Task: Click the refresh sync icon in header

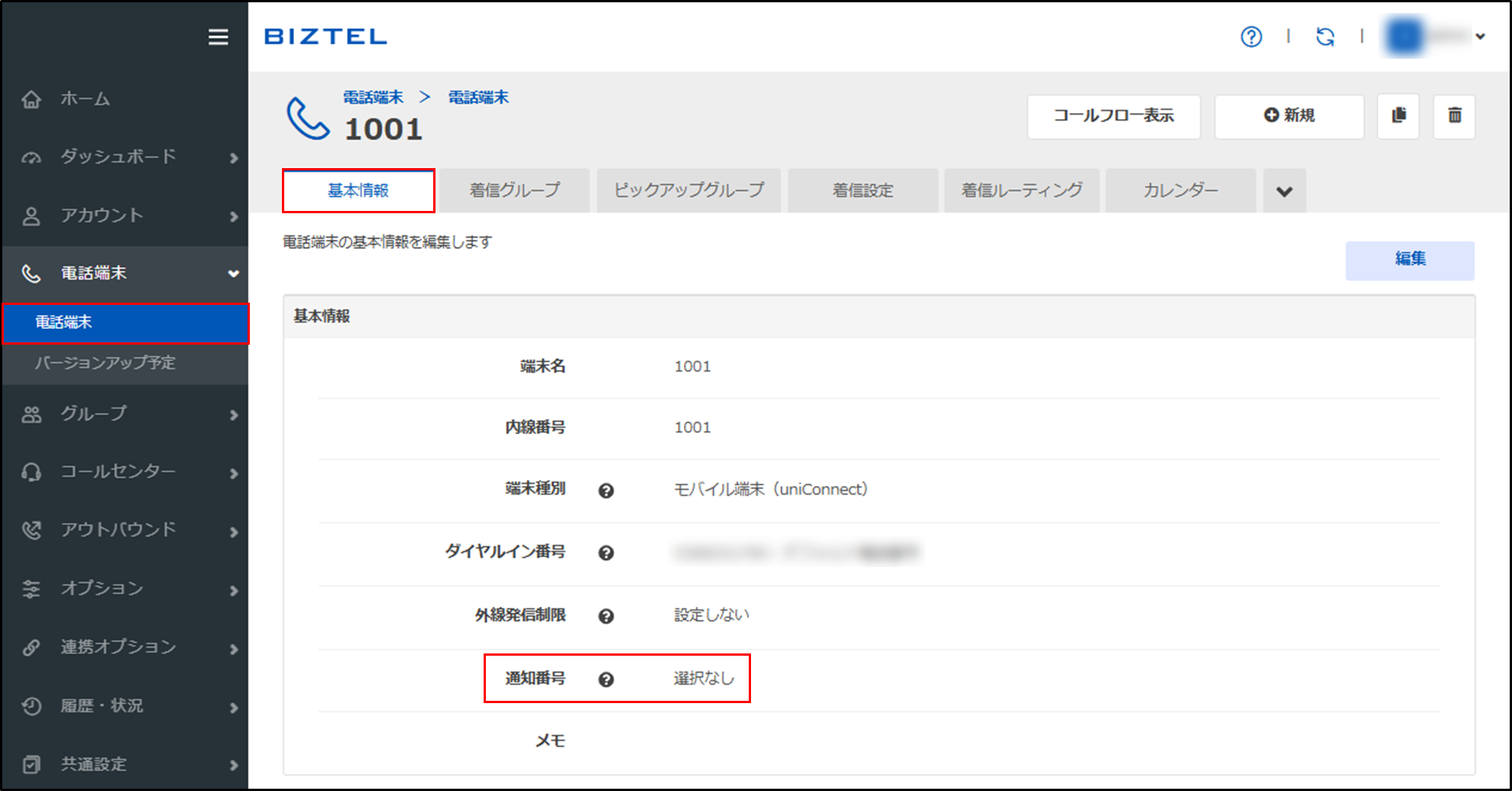Action: click(x=1325, y=37)
